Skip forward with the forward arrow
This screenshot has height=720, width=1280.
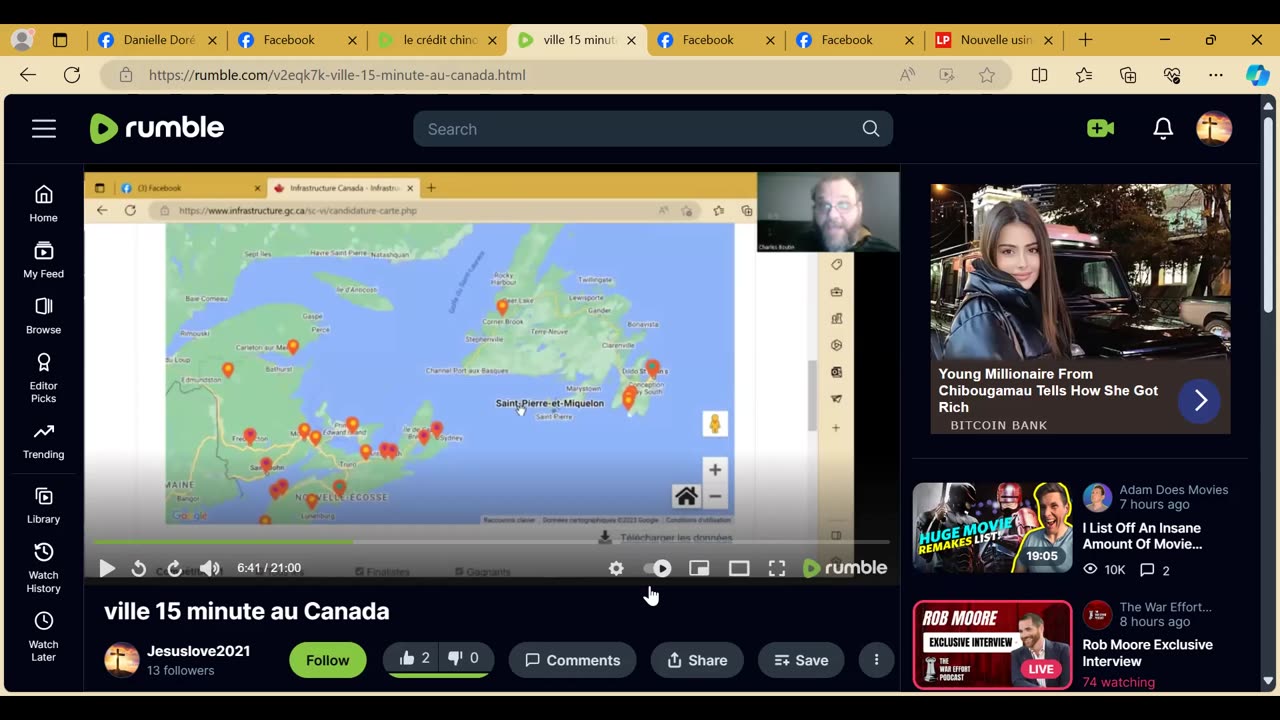[x=174, y=568]
